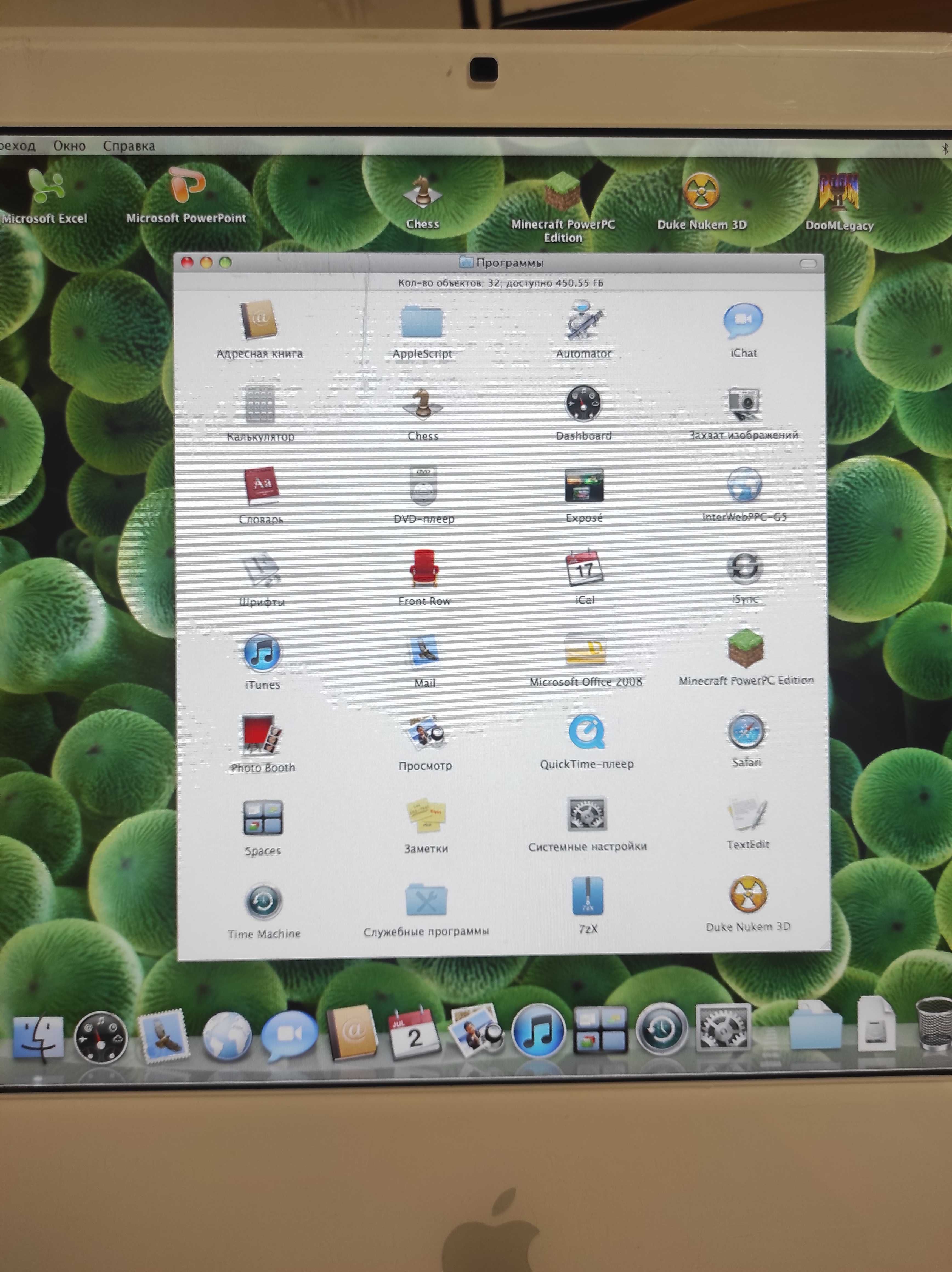Open Spaces in the Программы window

(x=263, y=818)
